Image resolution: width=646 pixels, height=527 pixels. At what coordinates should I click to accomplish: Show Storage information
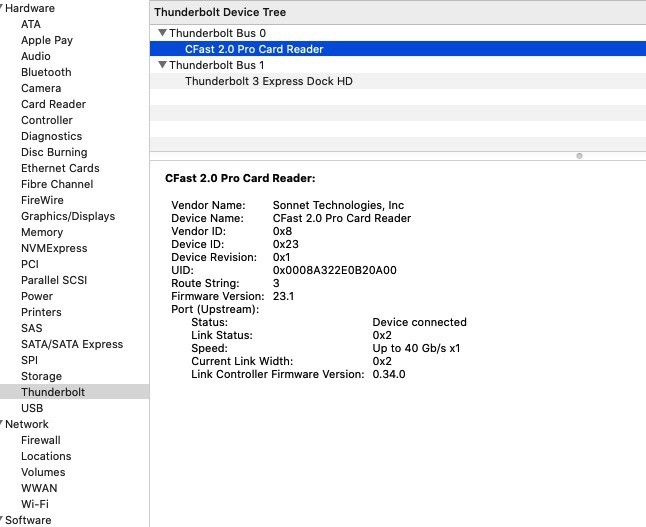42,376
